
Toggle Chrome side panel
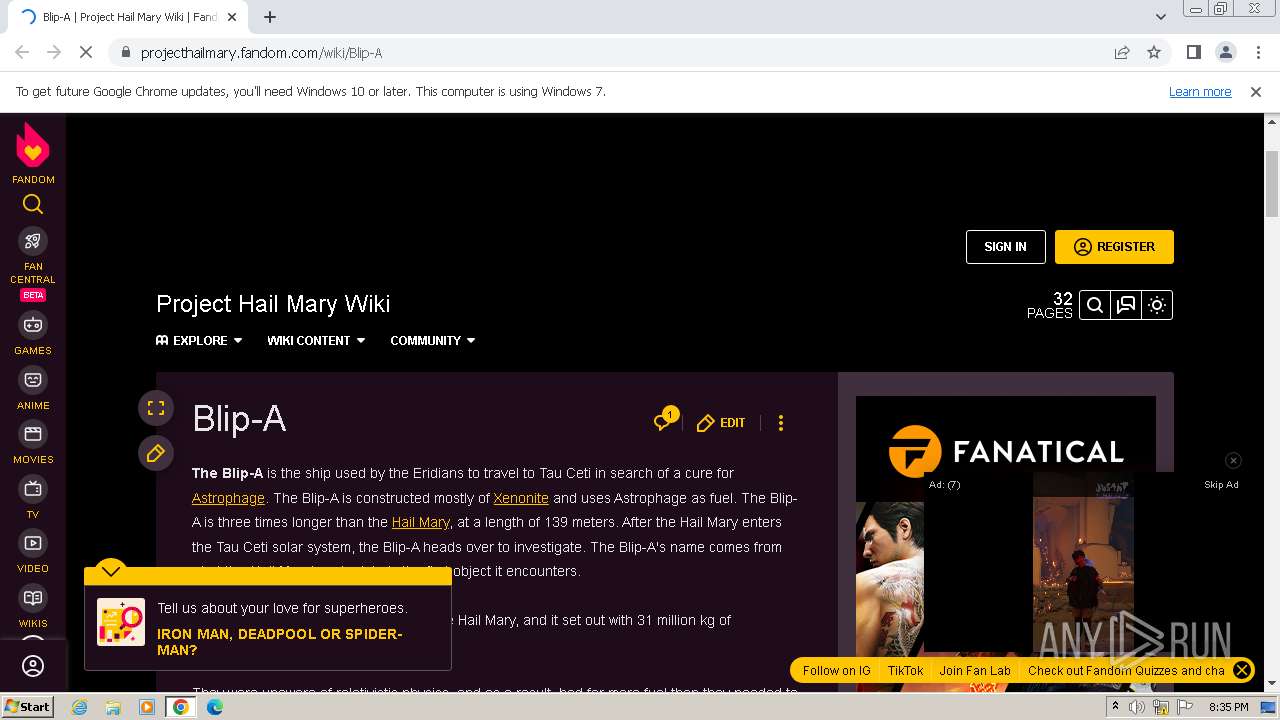pyautogui.click(x=1194, y=53)
